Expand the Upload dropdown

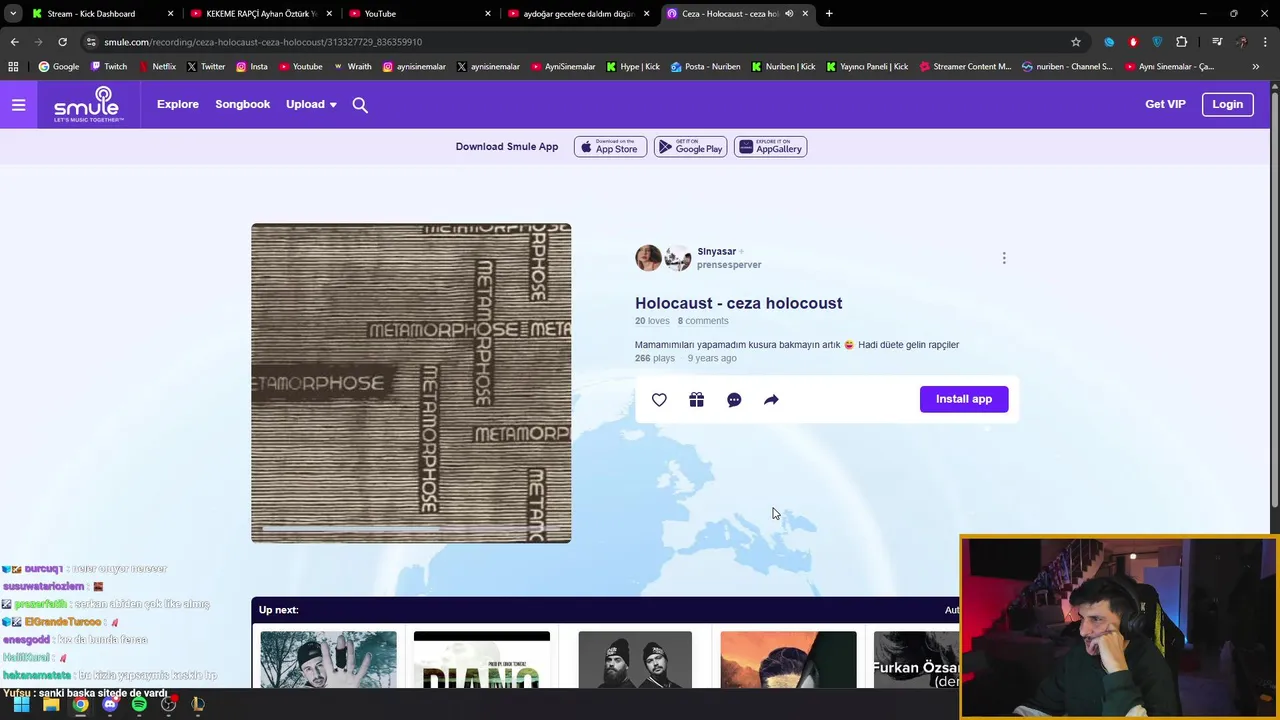311,105
